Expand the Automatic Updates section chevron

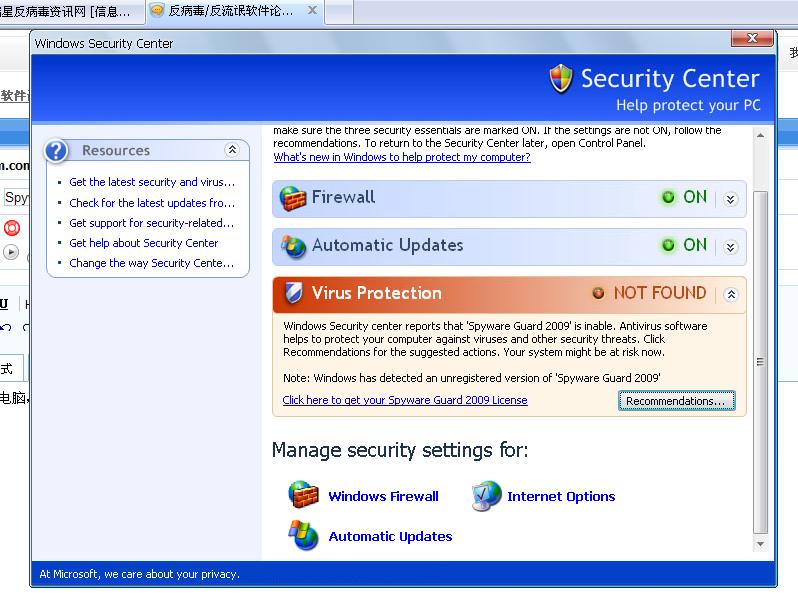pyautogui.click(x=730, y=246)
